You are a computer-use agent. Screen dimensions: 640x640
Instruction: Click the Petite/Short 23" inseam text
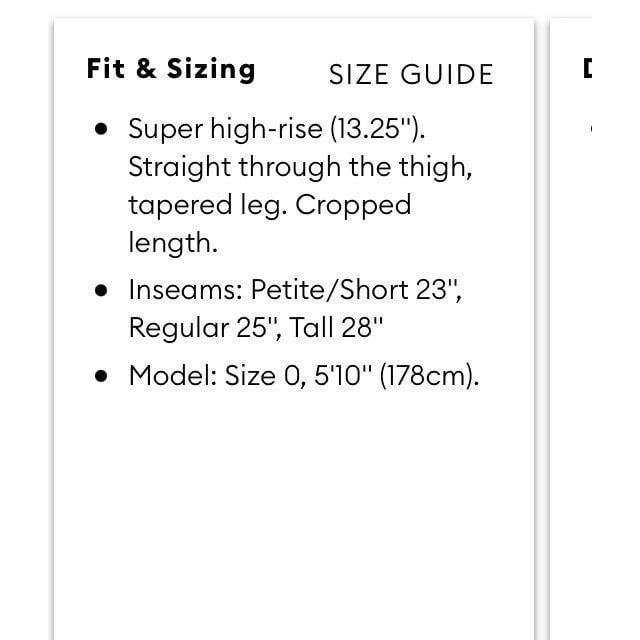click(356, 290)
